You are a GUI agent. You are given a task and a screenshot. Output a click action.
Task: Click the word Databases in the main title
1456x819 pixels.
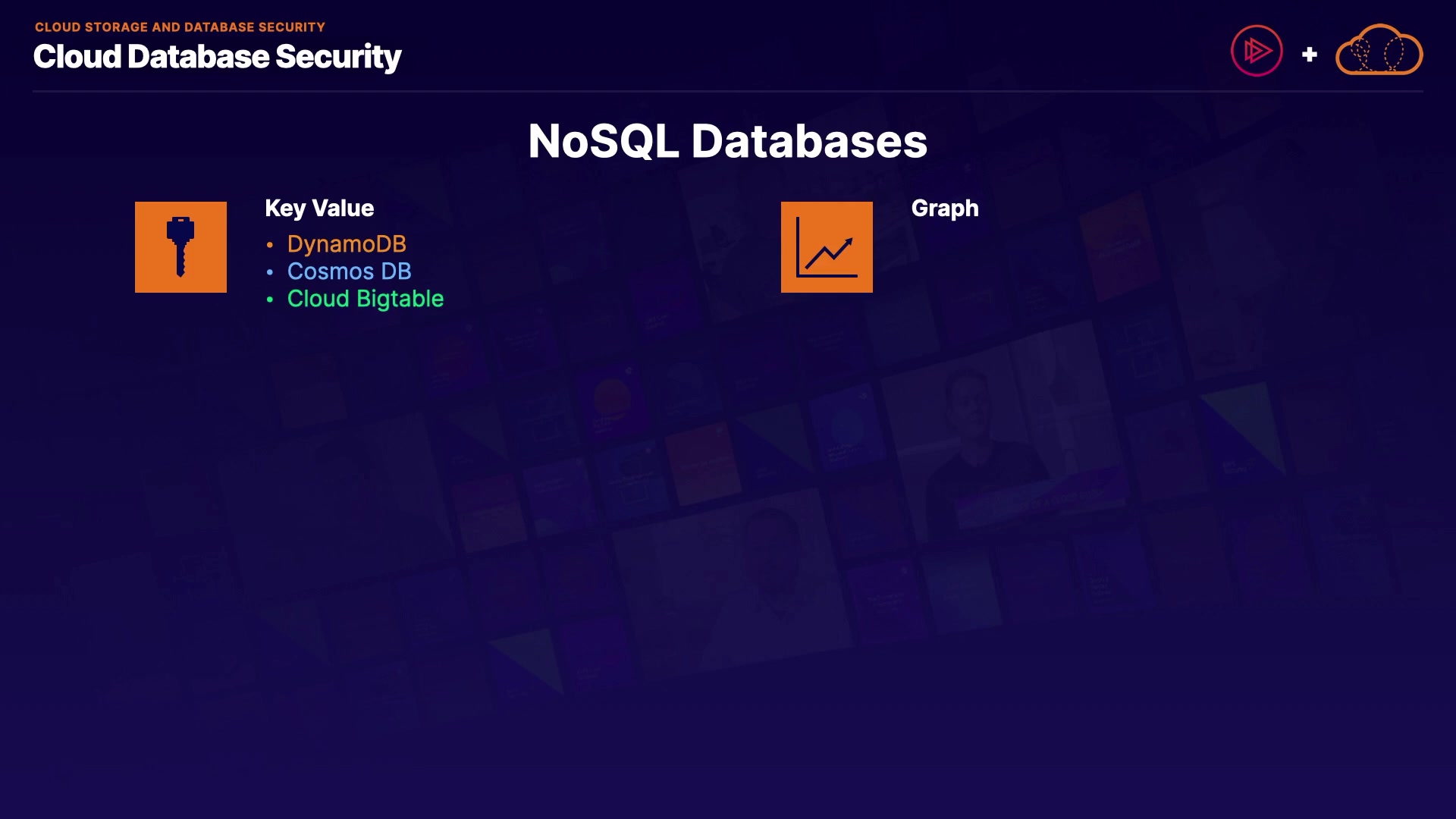click(808, 141)
